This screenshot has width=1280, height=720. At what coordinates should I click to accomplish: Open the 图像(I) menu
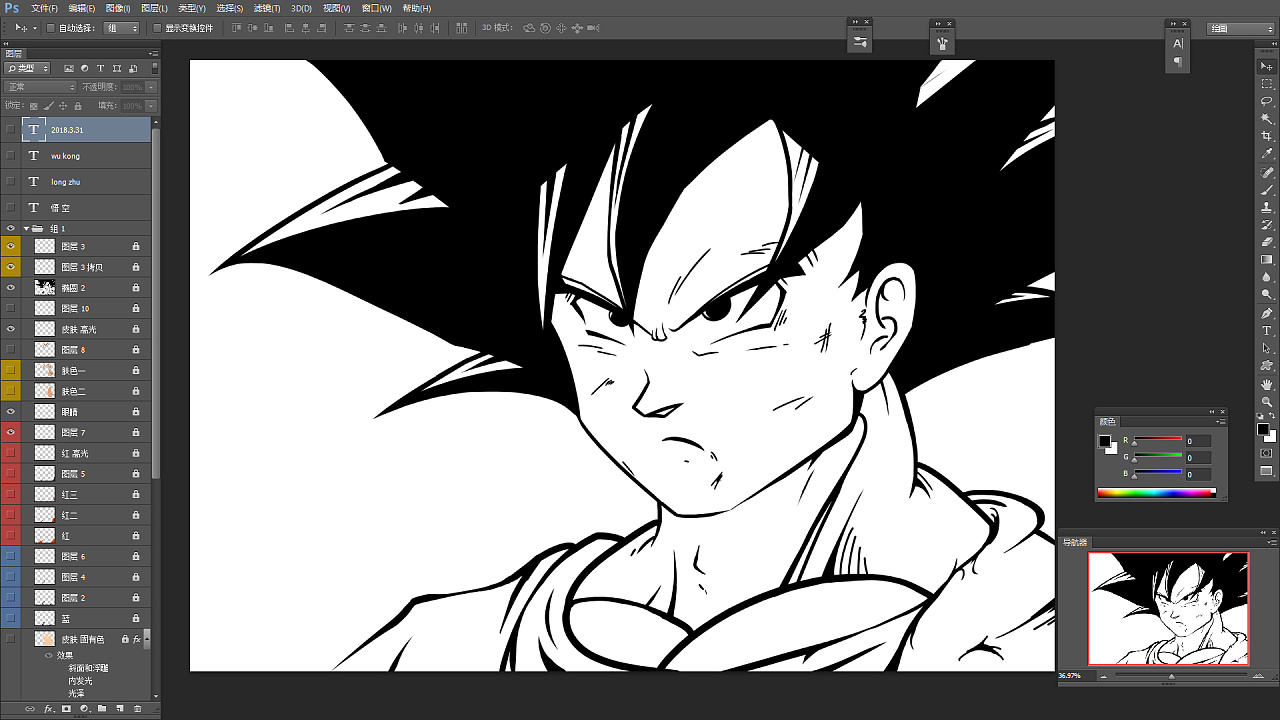[x=119, y=8]
